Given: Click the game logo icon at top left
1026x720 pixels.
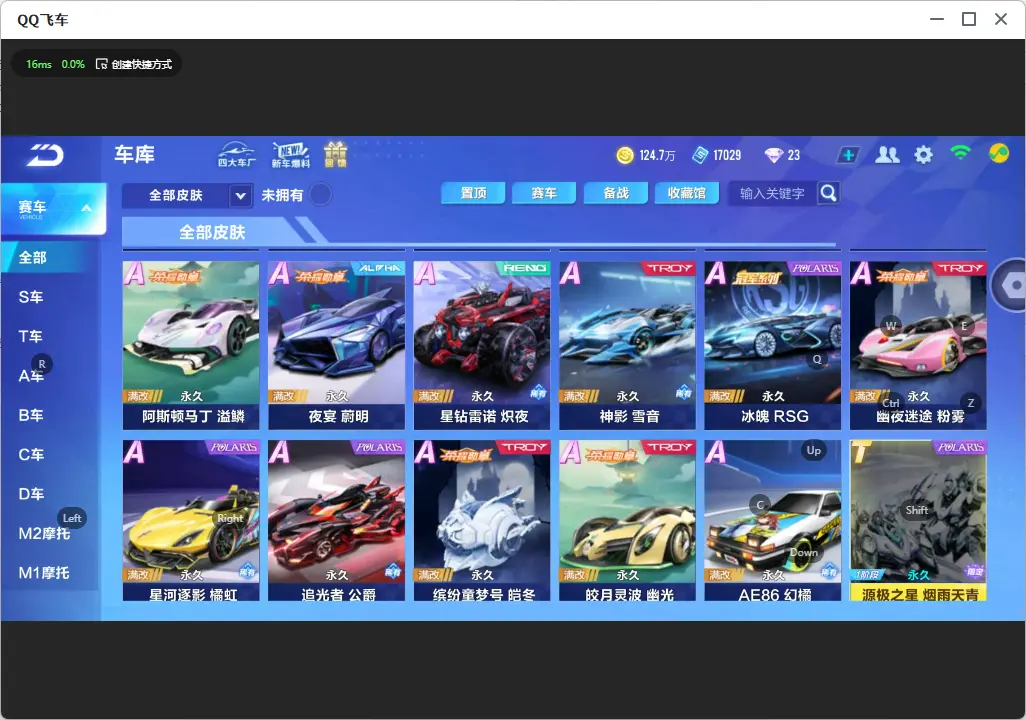Looking at the screenshot, I should 45,155.
